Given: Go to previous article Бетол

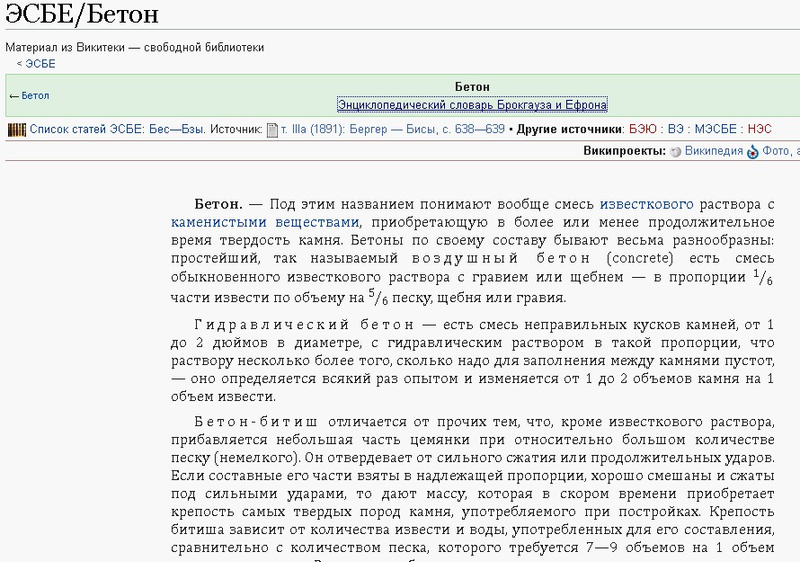Looking at the screenshot, I should pyautogui.click(x=29, y=96).
